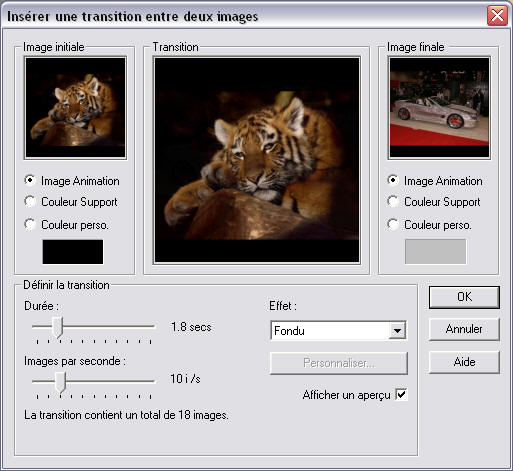
Task: Click the Annuler button
Action: pos(464,329)
